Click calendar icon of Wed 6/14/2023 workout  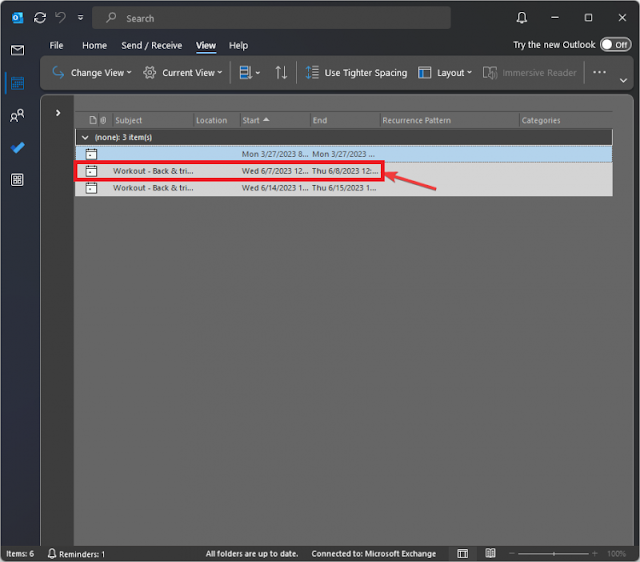click(91, 188)
